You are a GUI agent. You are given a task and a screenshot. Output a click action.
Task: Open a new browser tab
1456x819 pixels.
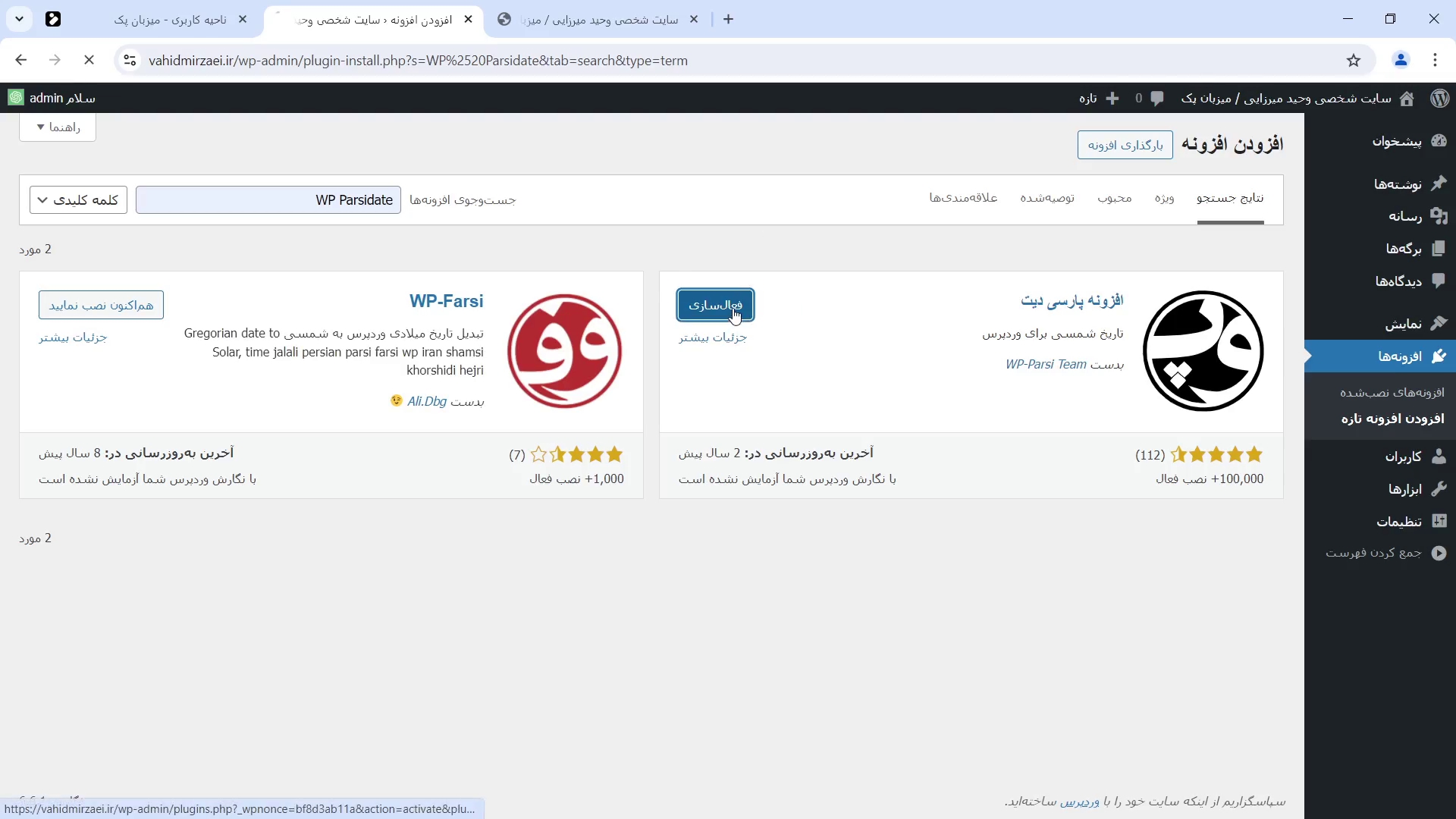point(729,20)
